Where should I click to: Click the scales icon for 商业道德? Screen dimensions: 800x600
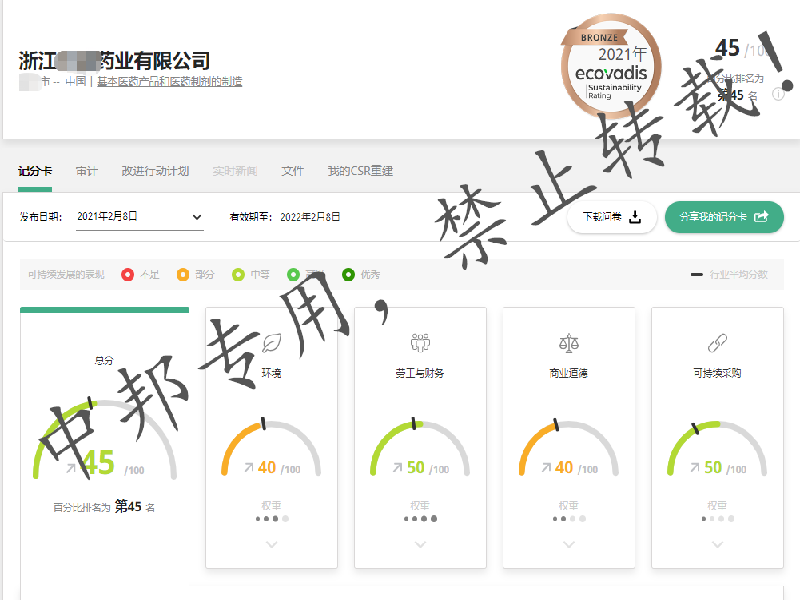(568, 343)
